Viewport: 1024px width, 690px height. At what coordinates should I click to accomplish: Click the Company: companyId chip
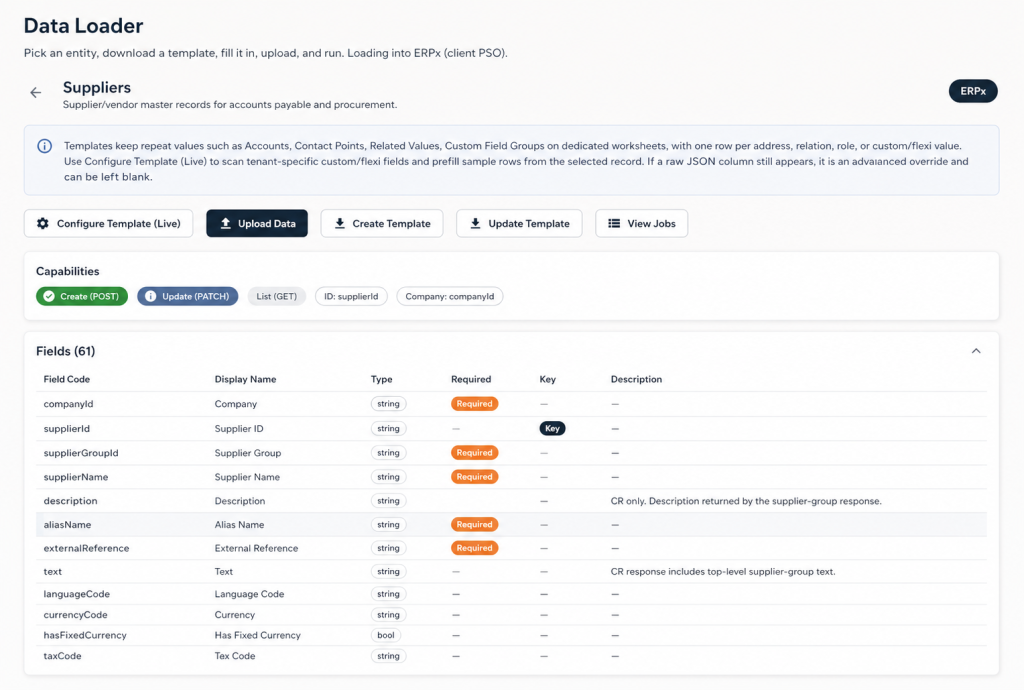tap(449, 296)
